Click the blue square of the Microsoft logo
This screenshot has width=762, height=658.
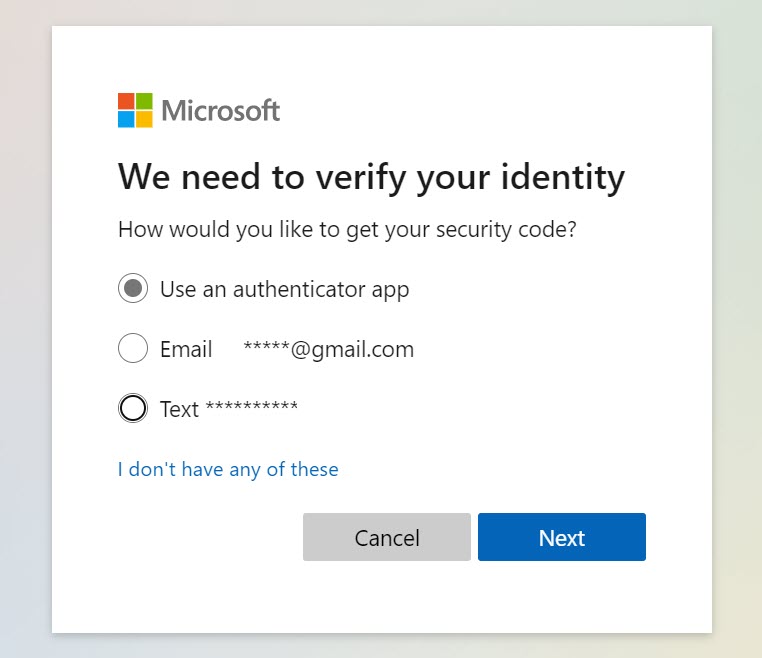click(x=126, y=119)
